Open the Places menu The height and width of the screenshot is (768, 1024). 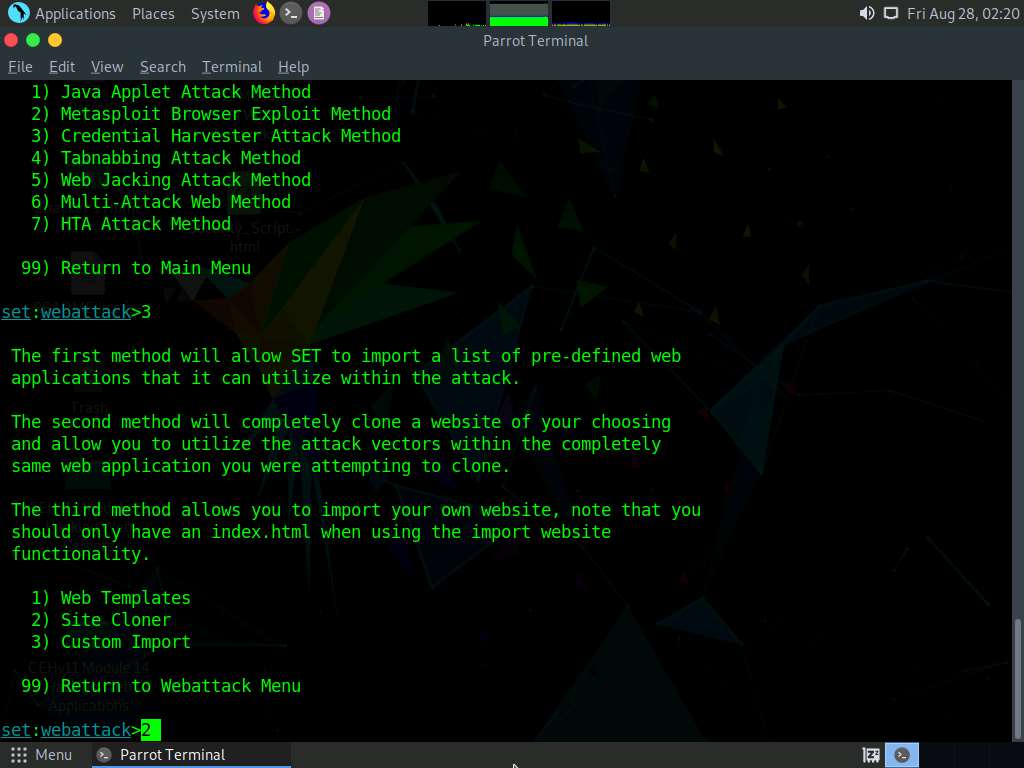pyautogui.click(x=153, y=13)
